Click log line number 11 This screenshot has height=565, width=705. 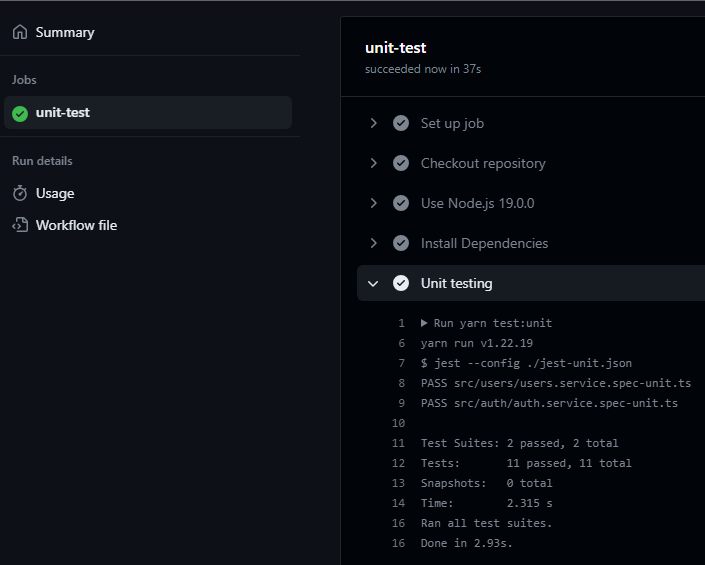click(398, 443)
